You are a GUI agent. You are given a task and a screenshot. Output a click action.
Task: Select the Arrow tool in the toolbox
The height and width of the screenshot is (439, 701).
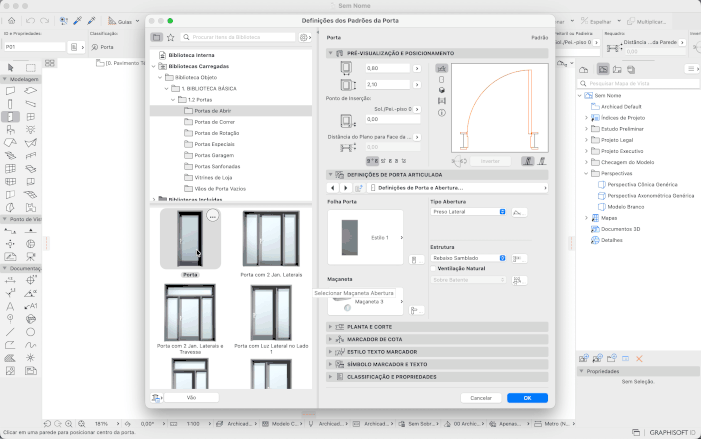click(x=11, y=68)
